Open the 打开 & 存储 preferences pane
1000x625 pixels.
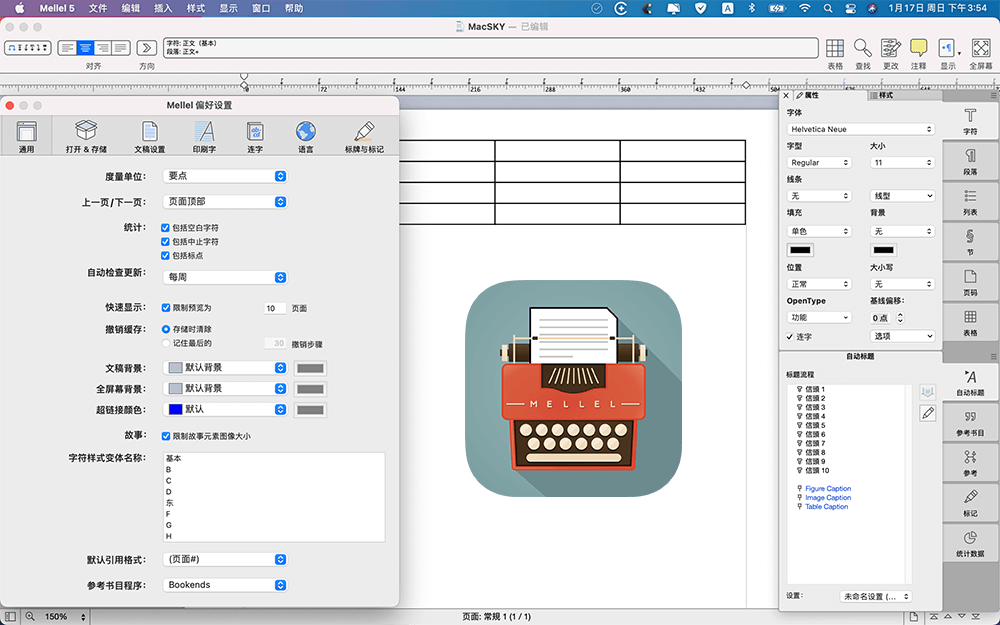point(86,136)
